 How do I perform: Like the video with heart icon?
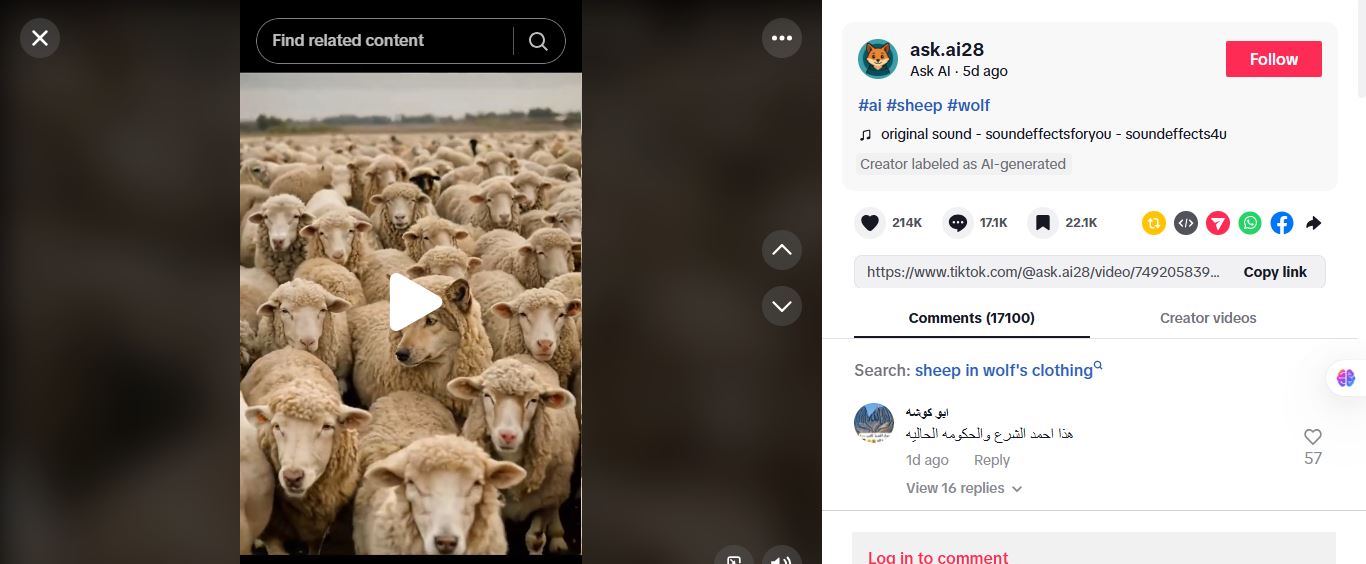pyautogui.click(x=870, y=223)
